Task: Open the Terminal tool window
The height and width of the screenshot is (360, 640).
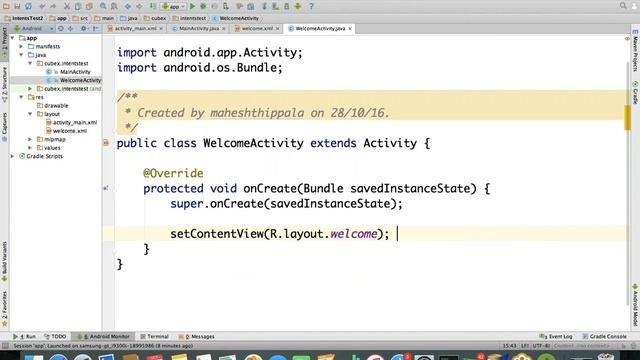Action: (x=154, y=337)
